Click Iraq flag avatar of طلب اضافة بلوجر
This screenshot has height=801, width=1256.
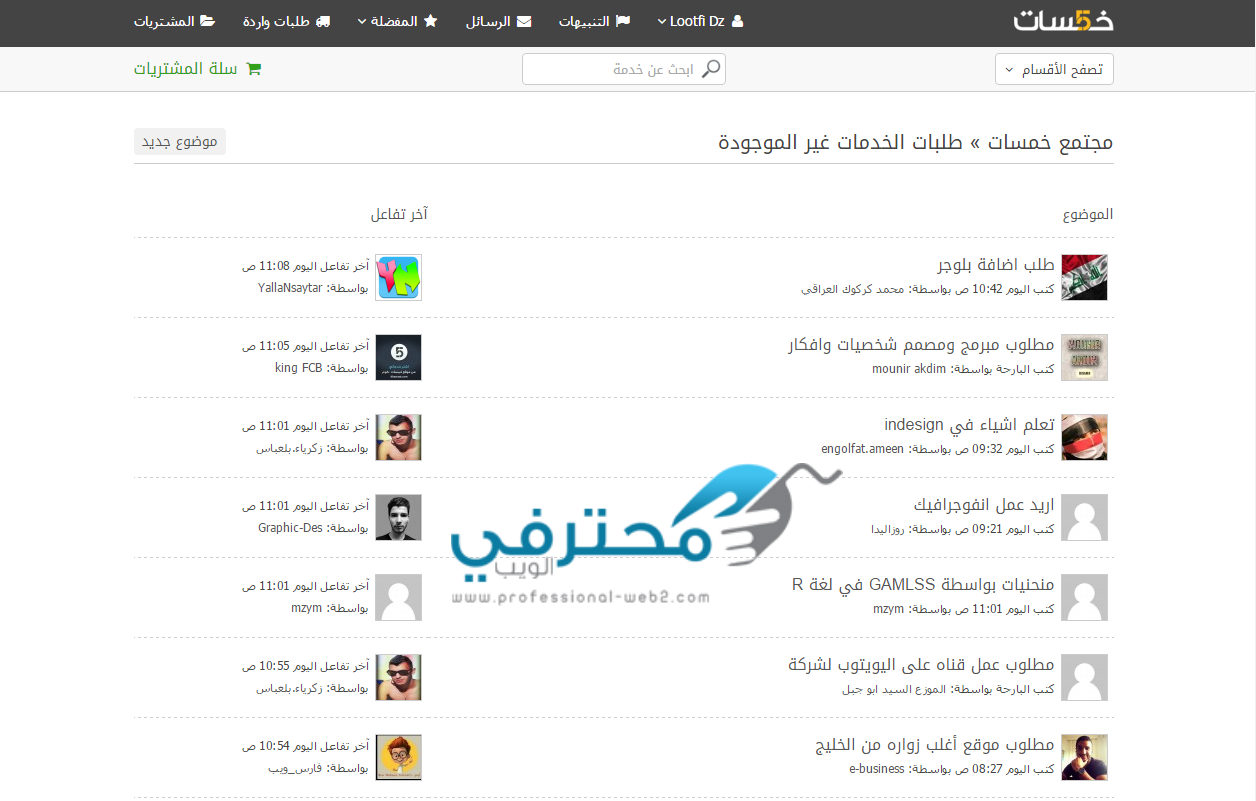[1084, 277]
